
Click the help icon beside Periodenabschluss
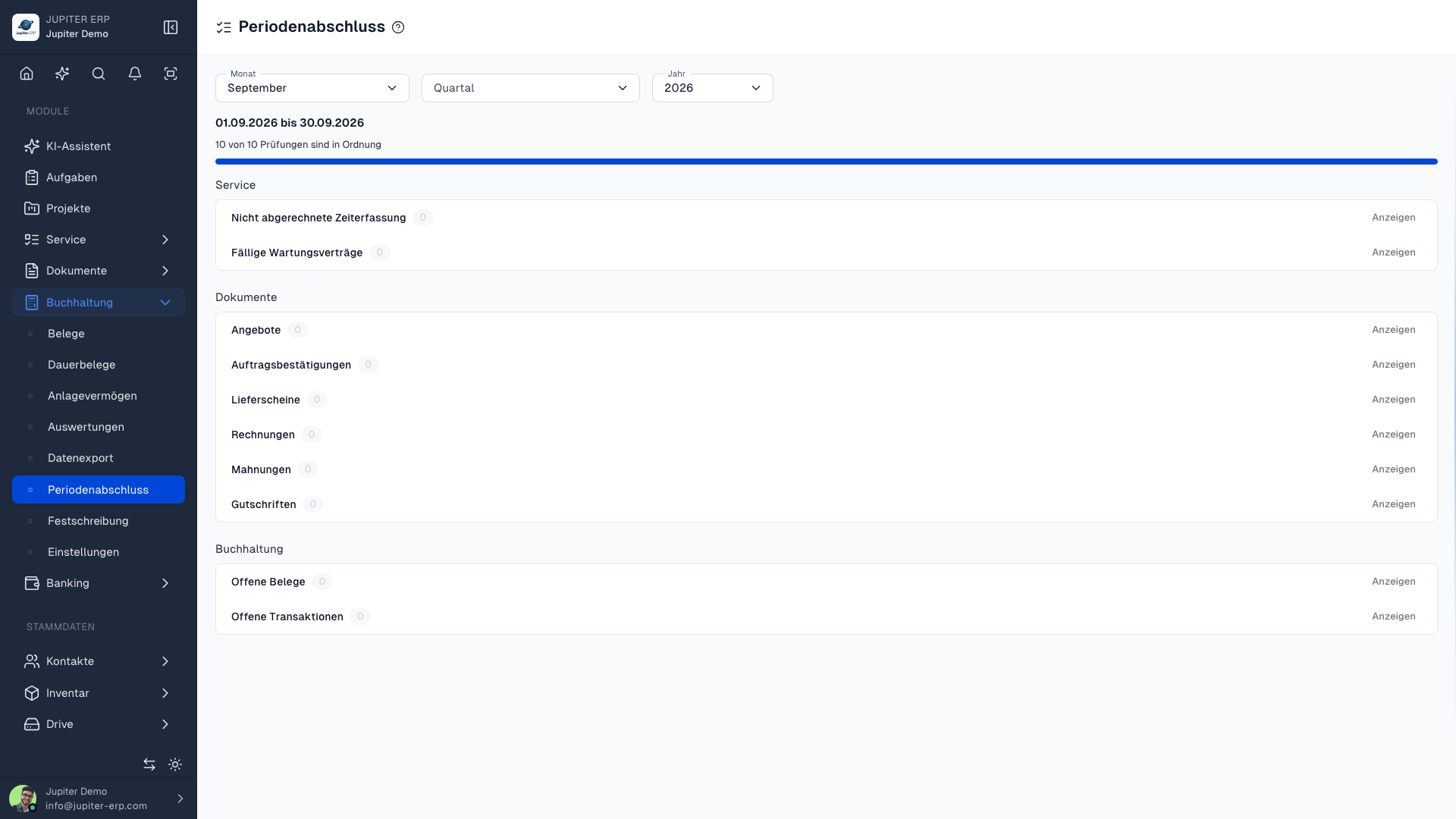pos(398,27)
